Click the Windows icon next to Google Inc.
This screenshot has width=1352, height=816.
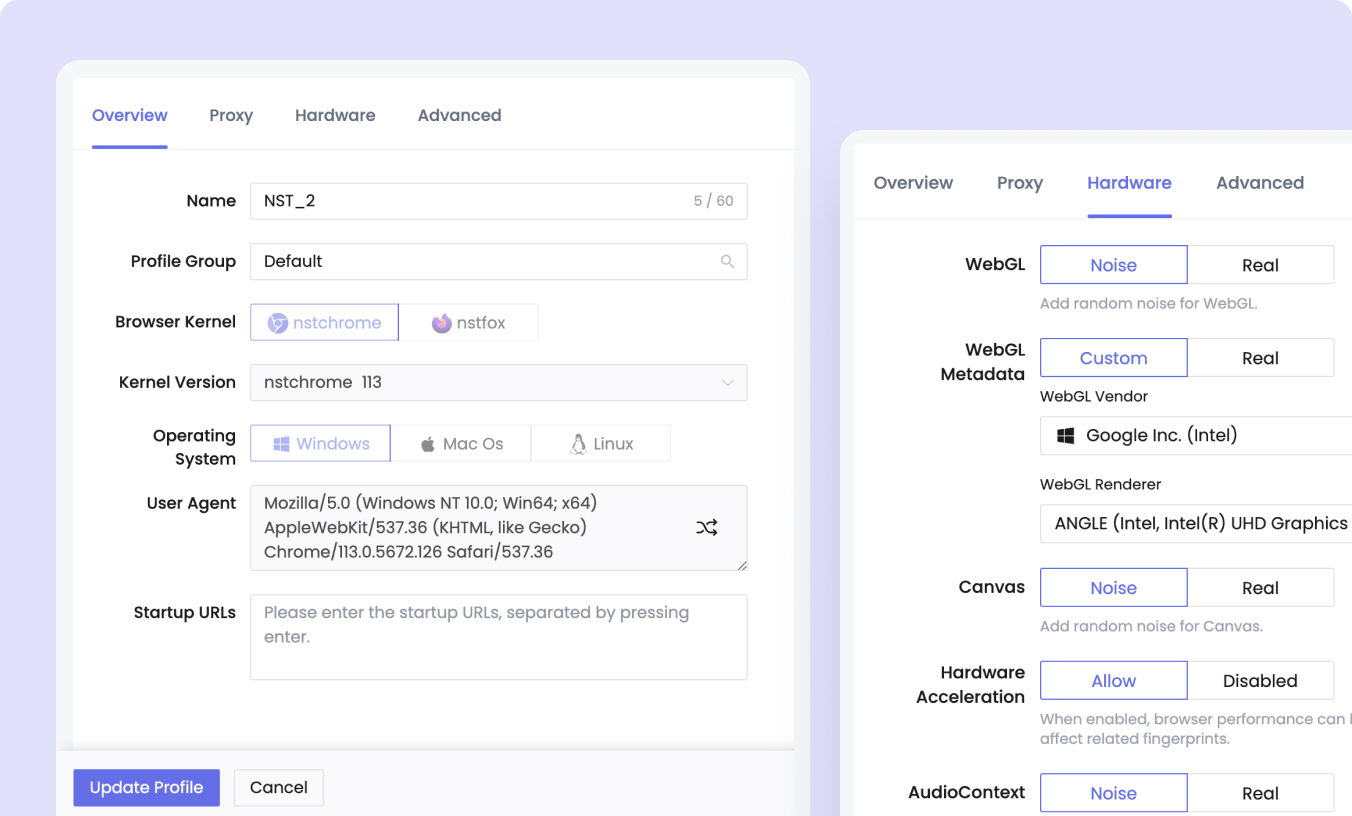point(1064,435)
